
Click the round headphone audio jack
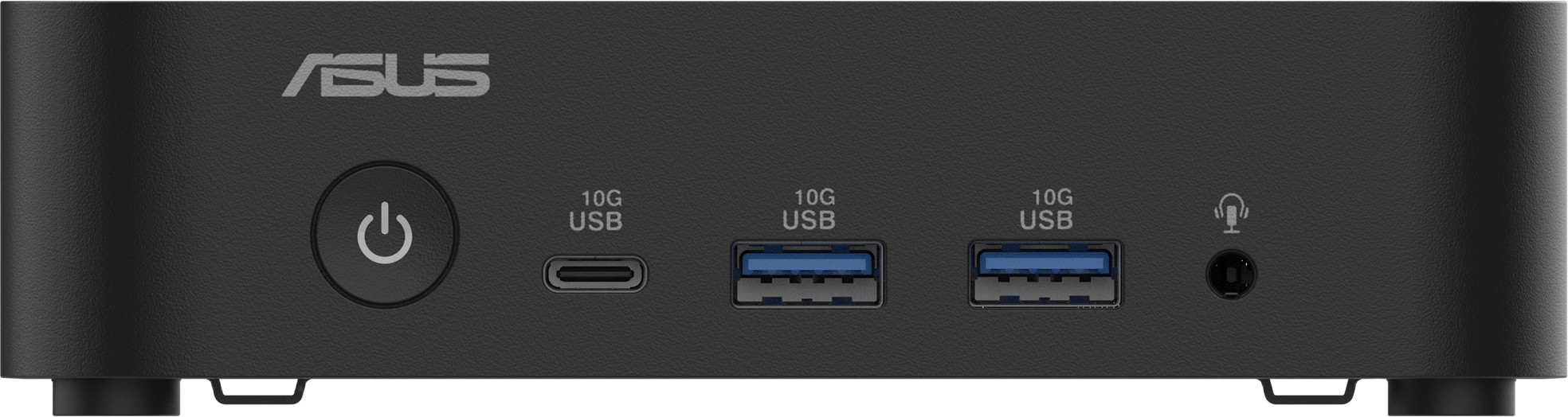pos(1231,275)
